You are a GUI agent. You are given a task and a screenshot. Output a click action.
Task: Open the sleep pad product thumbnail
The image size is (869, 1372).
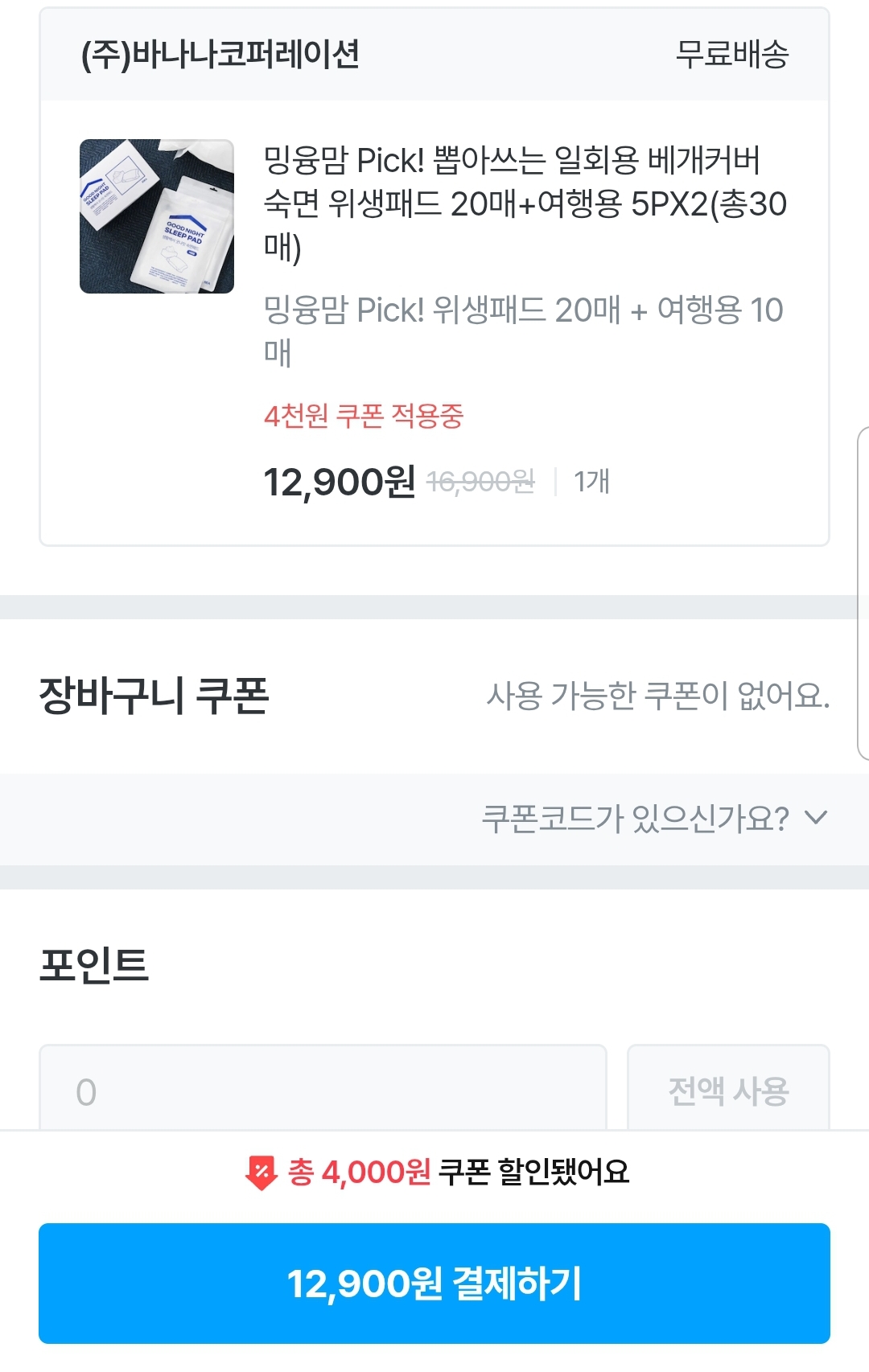[x=157, y=216]
